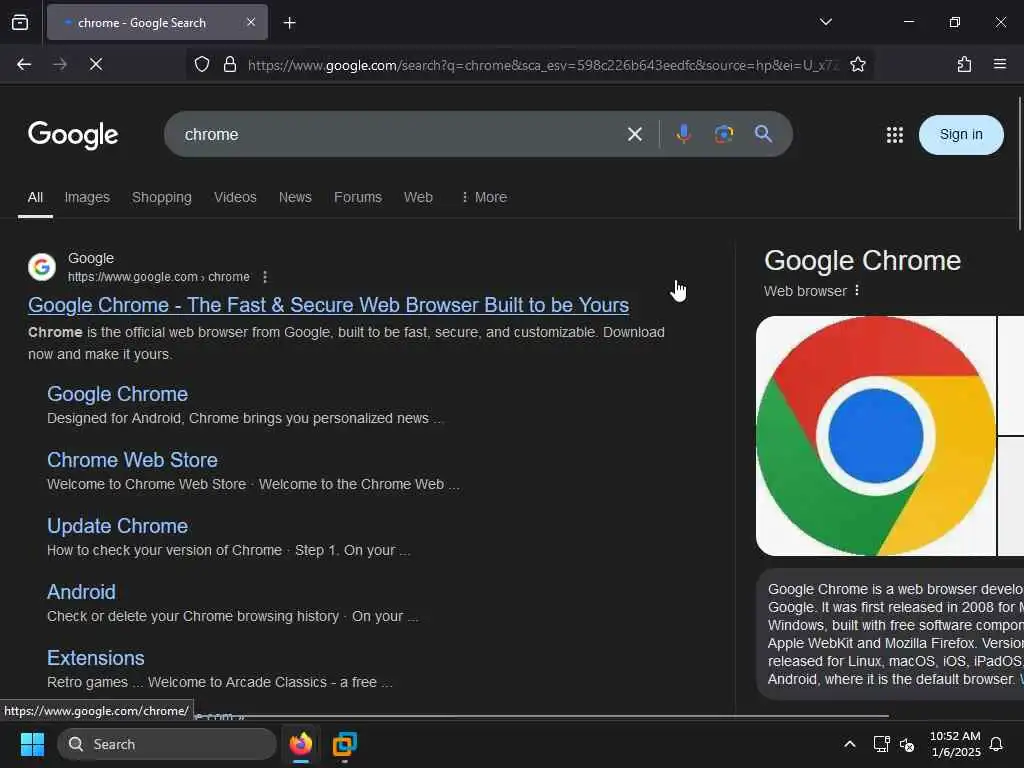Switch to Forums results tab
The image size is (1024, 768).
click(x=358, y=197)
